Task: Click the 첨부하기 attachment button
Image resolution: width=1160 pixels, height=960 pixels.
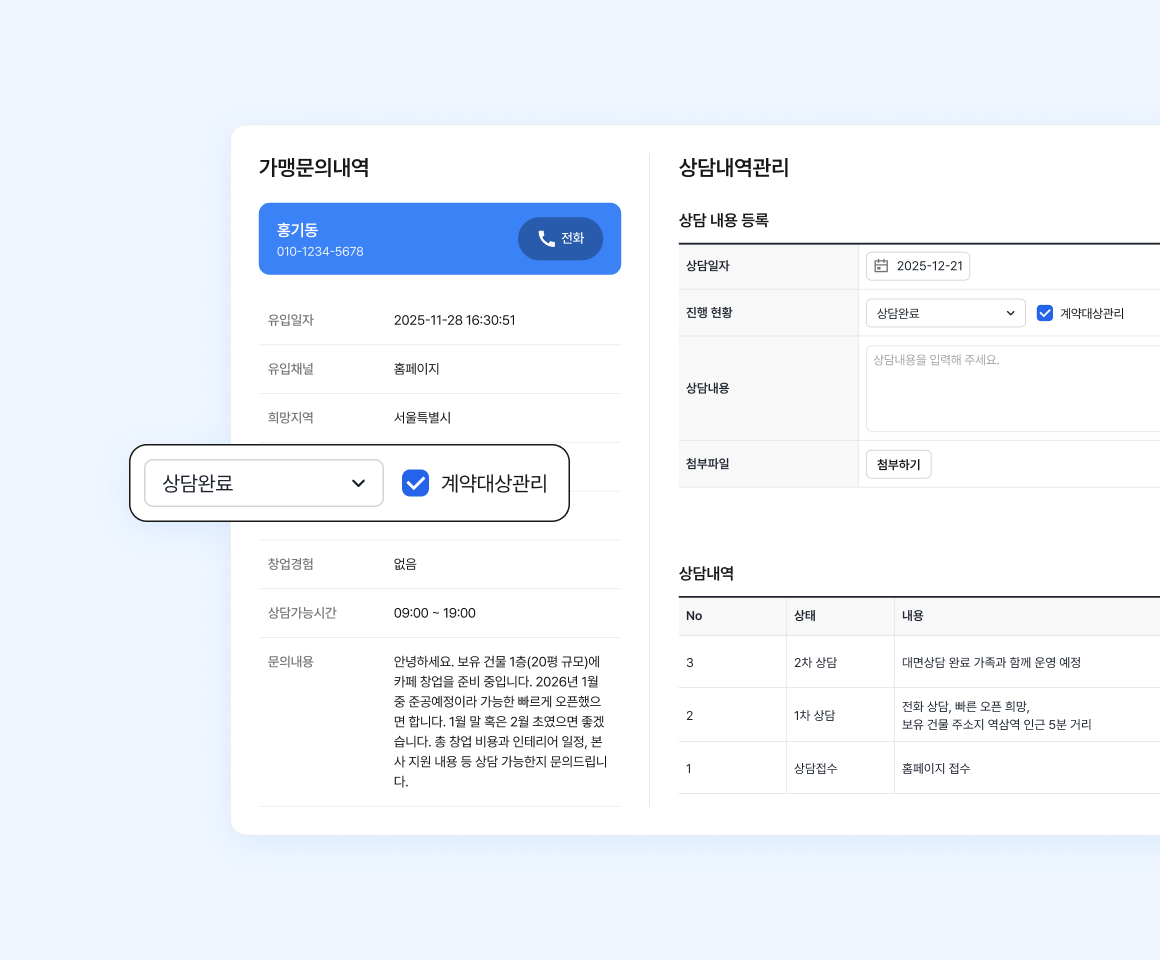Action: click(898, 464)
